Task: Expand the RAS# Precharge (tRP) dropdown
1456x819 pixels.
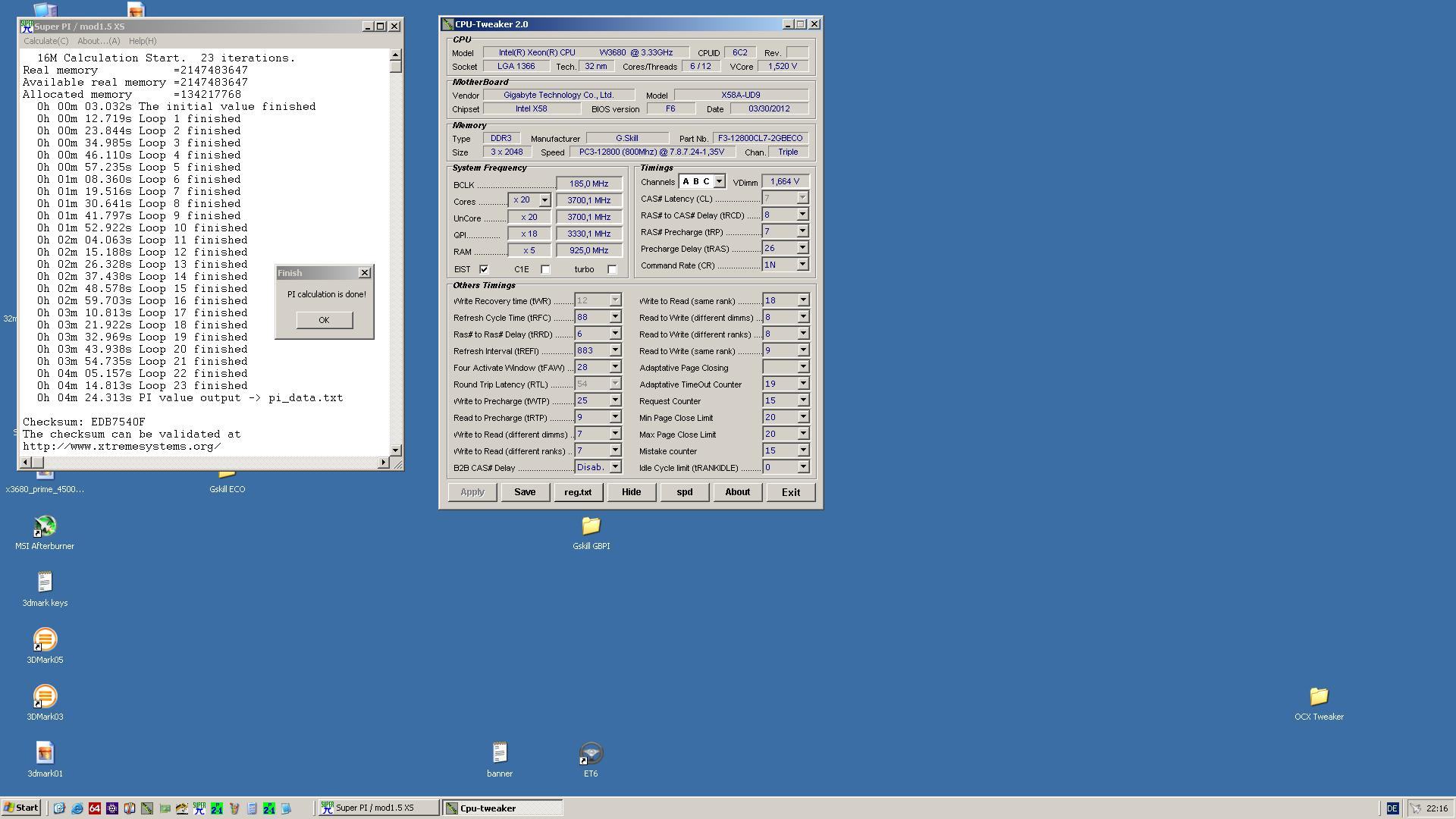Action: tap(802, 231)
